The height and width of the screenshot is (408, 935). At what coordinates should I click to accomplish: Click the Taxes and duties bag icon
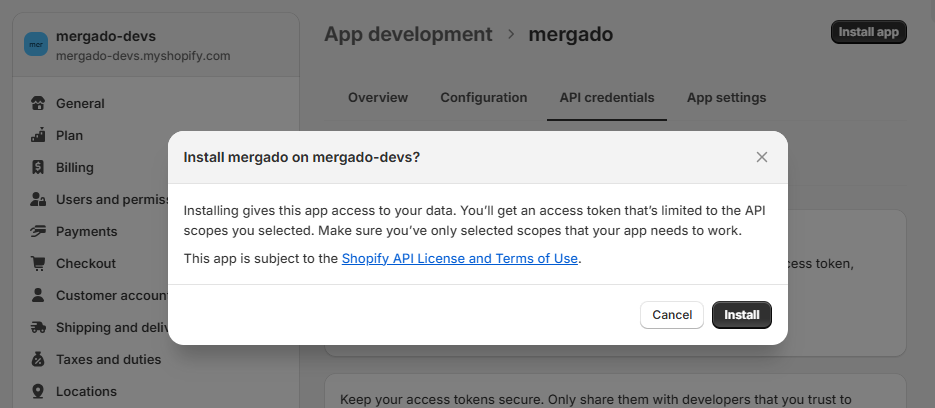tap(38, 359)
